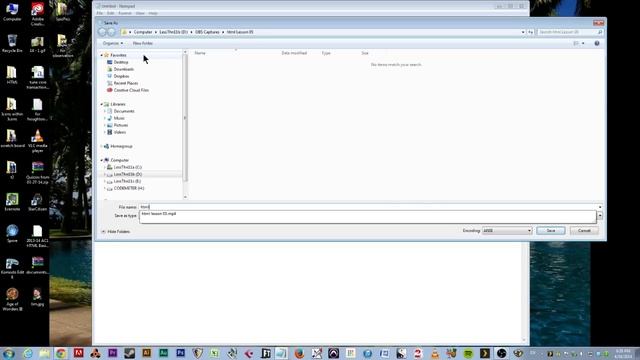
Task: Launch Adobe Illustrator from taskbar
Action: click(x=147, y=353)
